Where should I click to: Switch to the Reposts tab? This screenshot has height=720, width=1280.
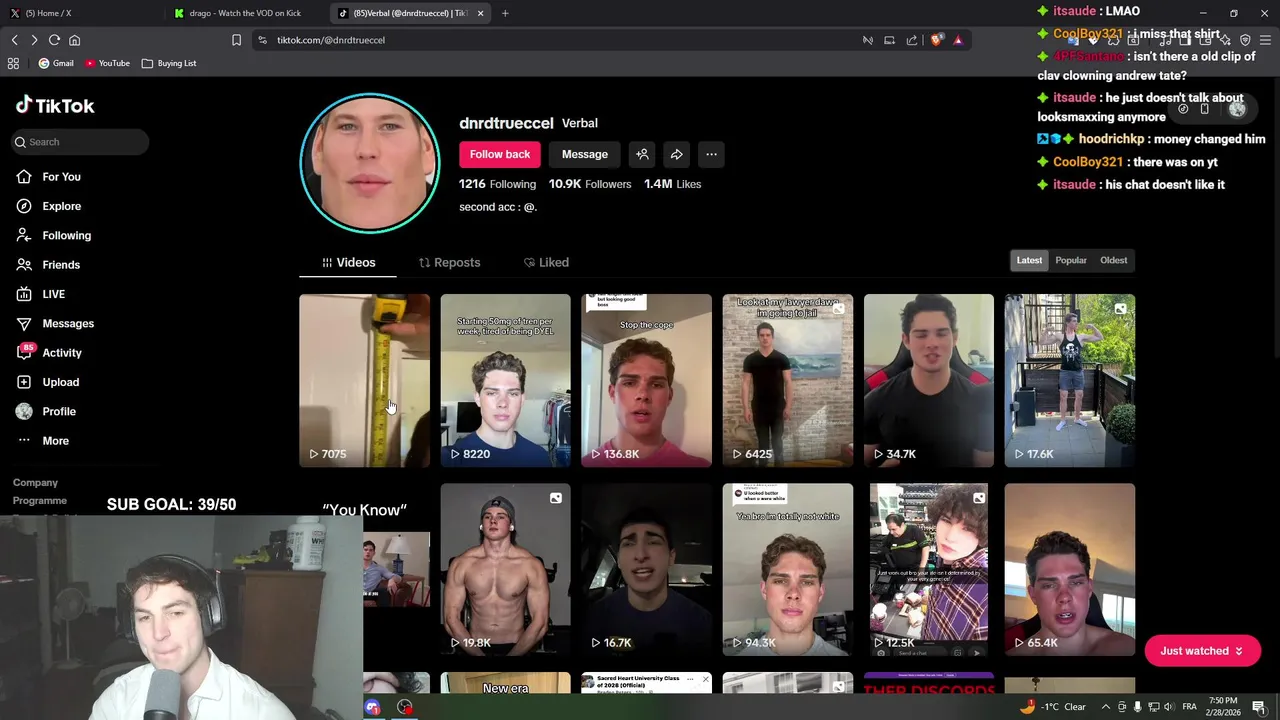click(x=449, y=262)
